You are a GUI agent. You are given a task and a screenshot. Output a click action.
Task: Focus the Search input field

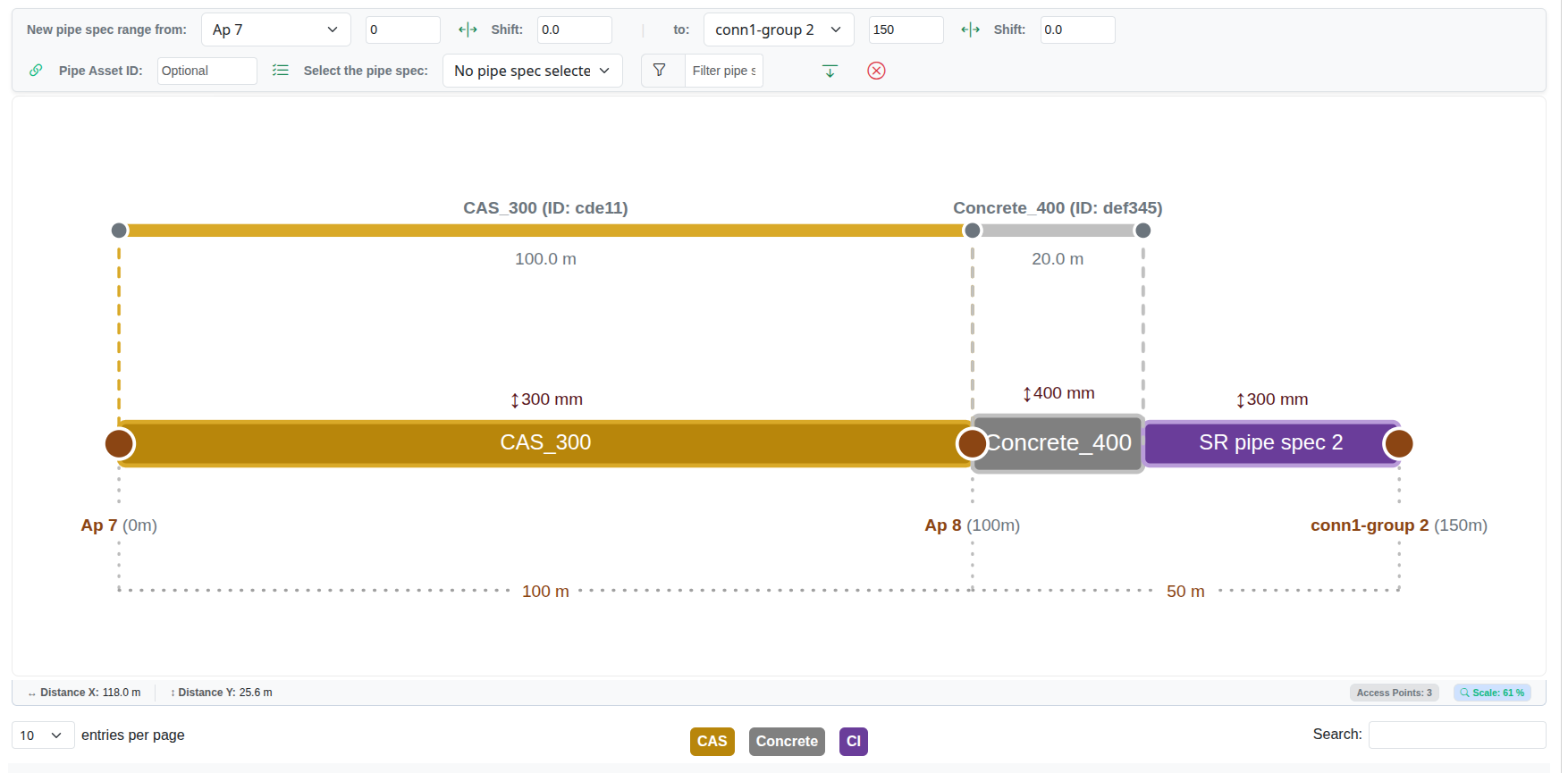1457,735
